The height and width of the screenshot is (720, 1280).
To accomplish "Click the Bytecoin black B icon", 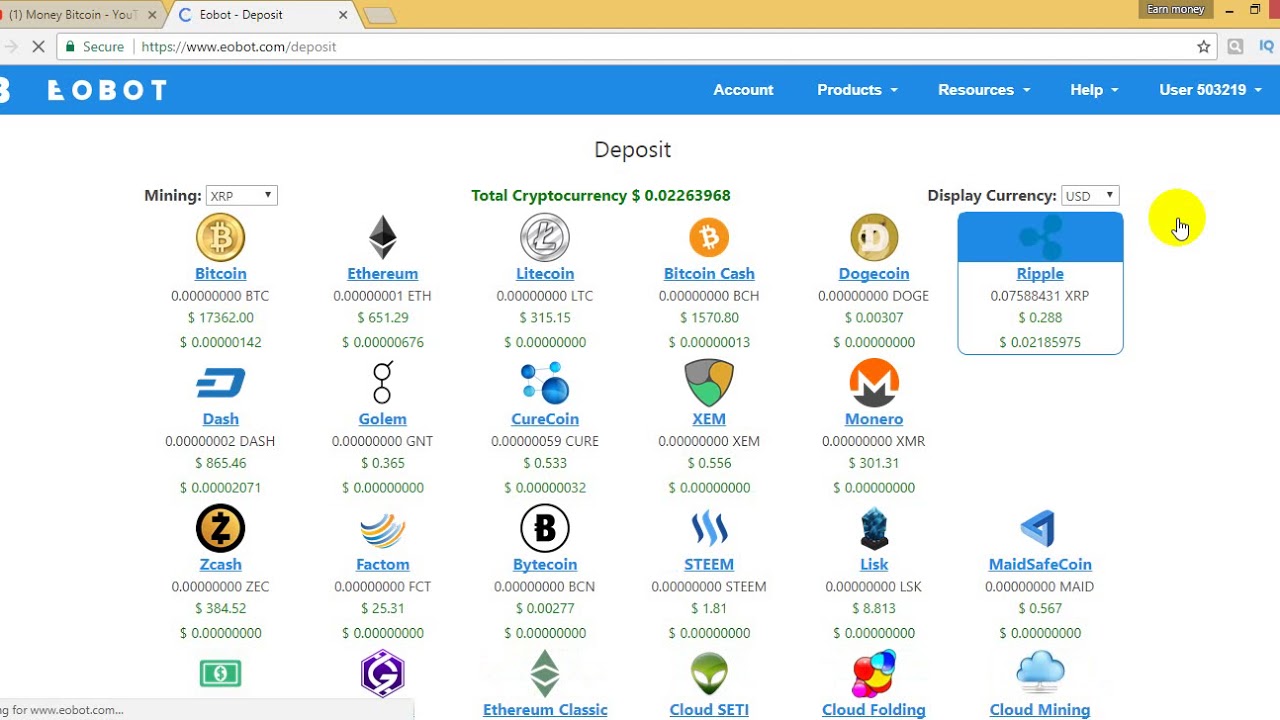I will [545, 528].
